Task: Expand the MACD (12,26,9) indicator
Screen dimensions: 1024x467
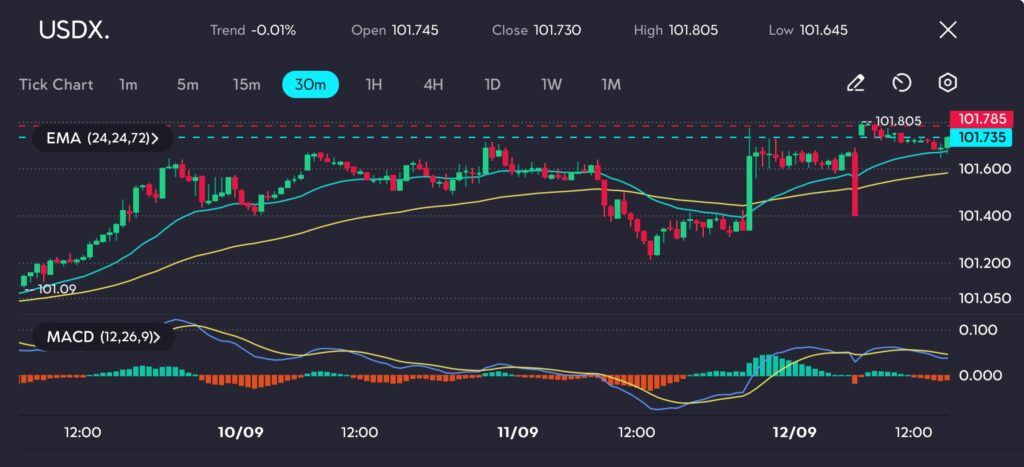Action: (102, 337)
